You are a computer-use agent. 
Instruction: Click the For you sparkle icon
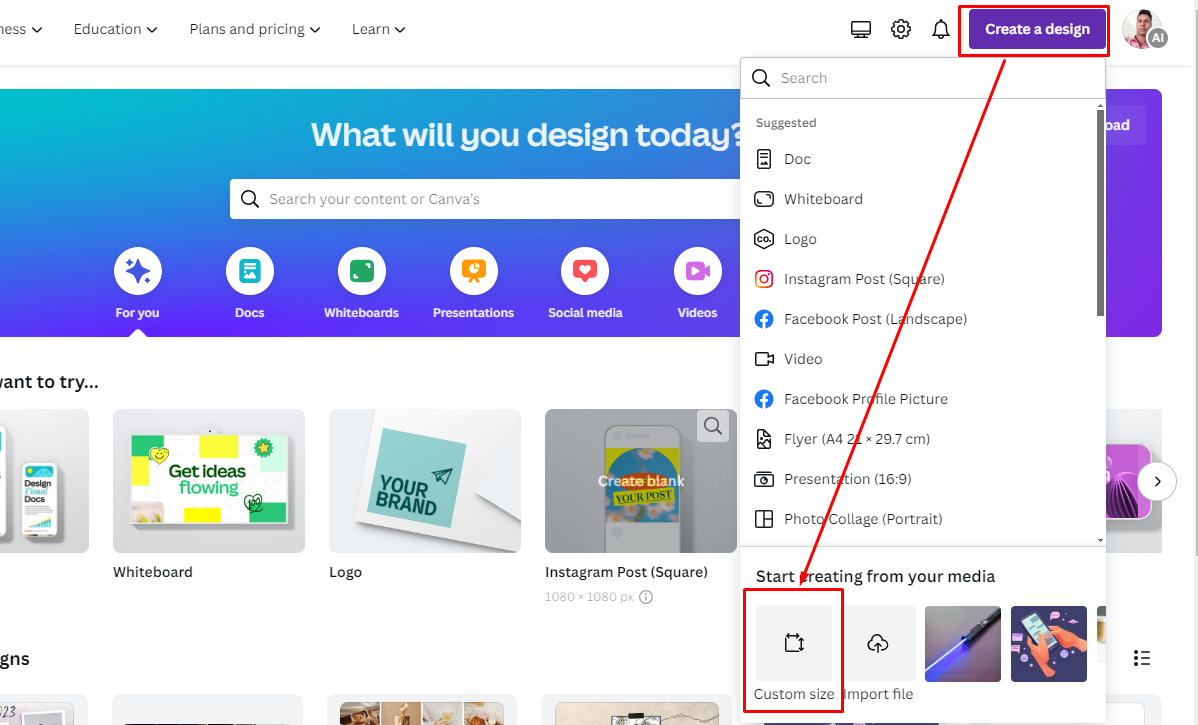(137, 271)
